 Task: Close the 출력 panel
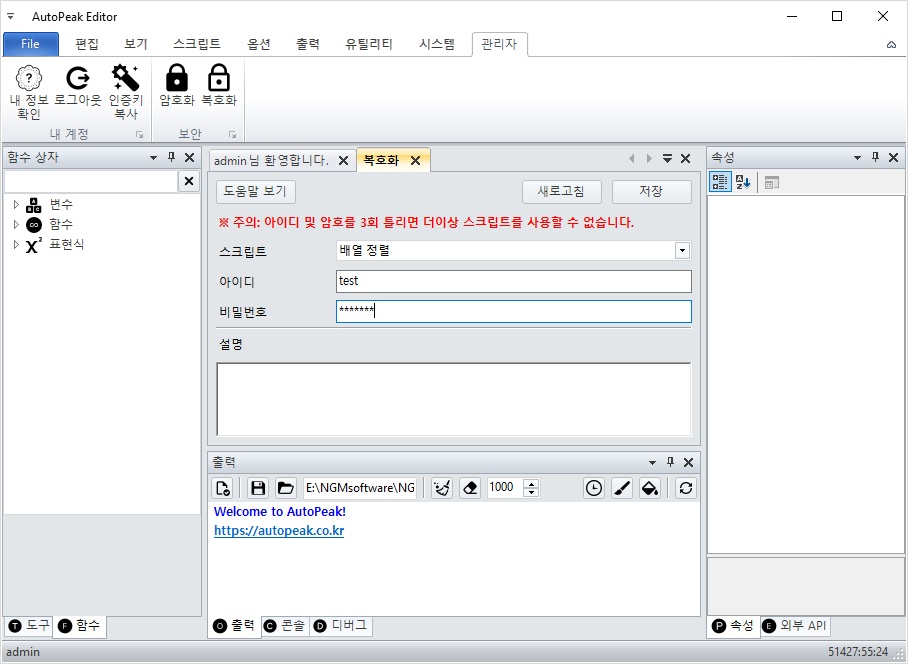[689, 462]
